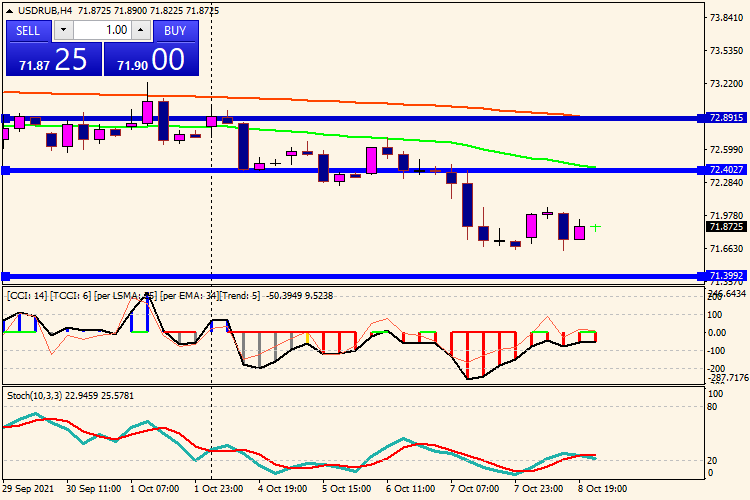Click the 4 Oct 19:00 time label
This screenshot has width=750, height=500.
pos(282,489)
